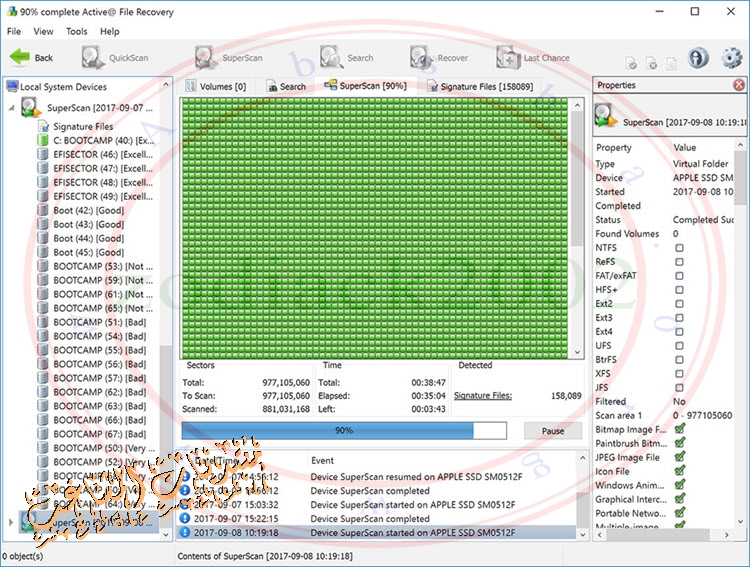
Task: Select the C: BOOTCAMP (40:) volume icon
Action: pos(43,140)
